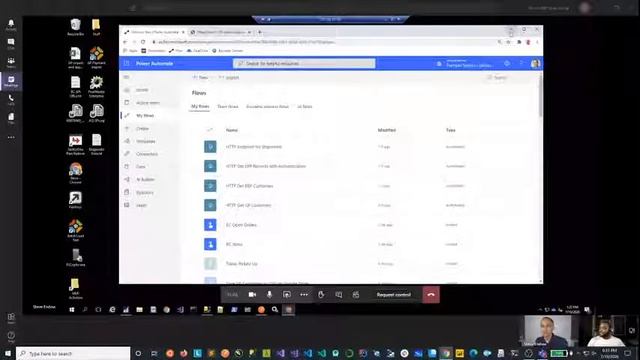Open the New flow dropdown
640x360 pixels.
tap(201, 77)
